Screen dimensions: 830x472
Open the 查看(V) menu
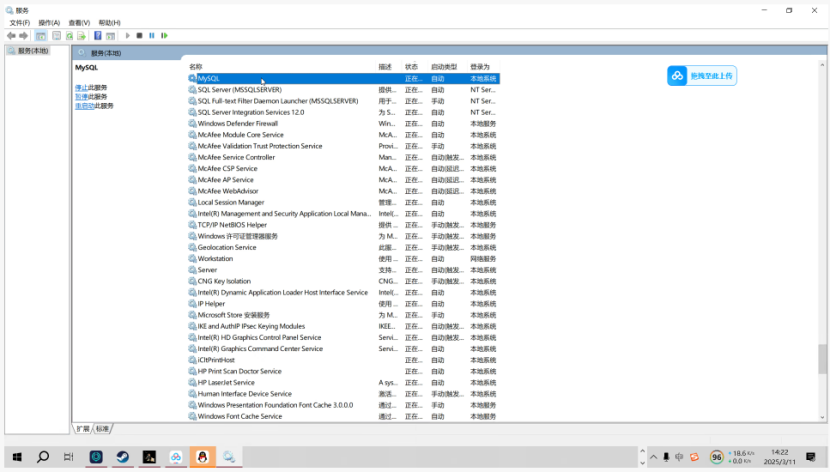79,23
